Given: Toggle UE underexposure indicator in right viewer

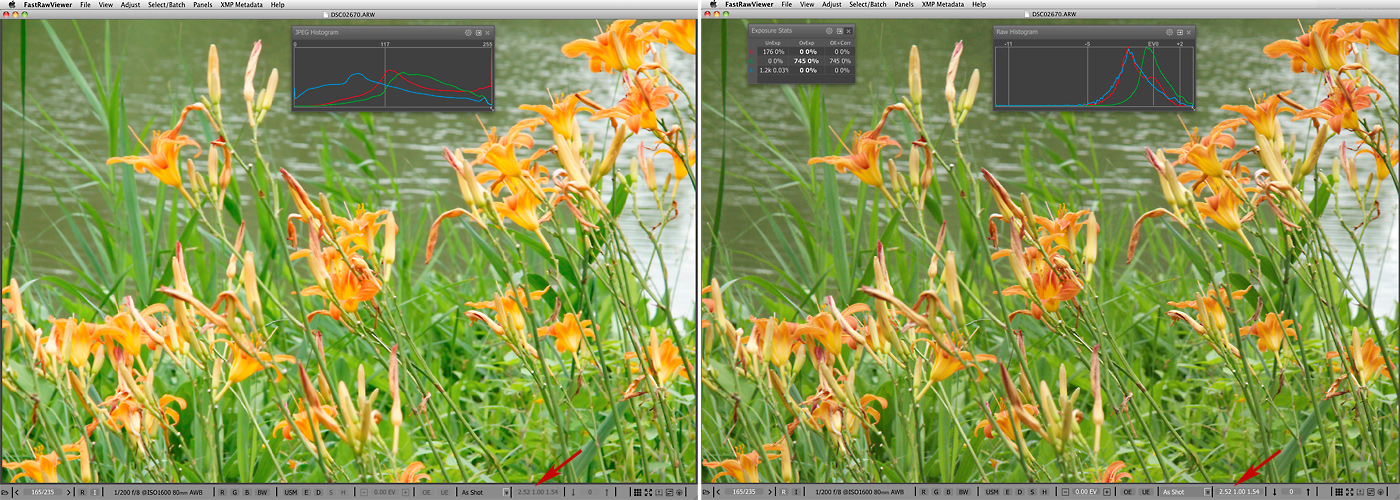Looking at the screenshot, I should click(1145, 492).
